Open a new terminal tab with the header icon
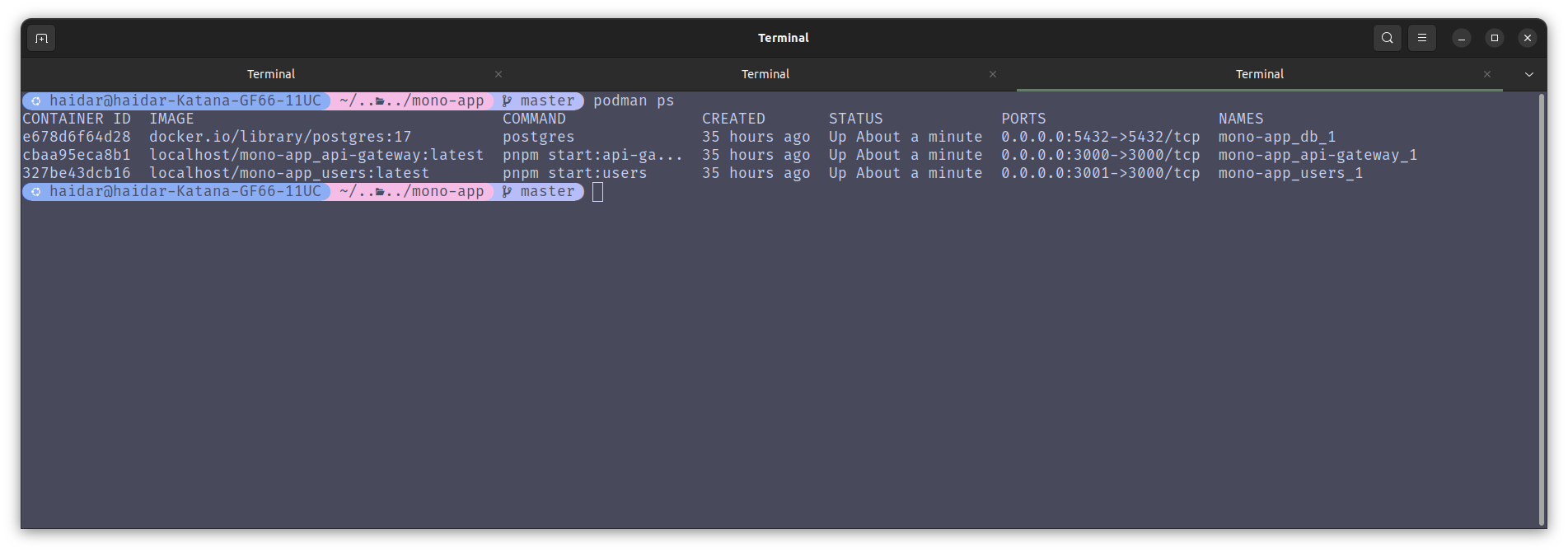This screenshot has width=1568, height=552. (41, 38)
